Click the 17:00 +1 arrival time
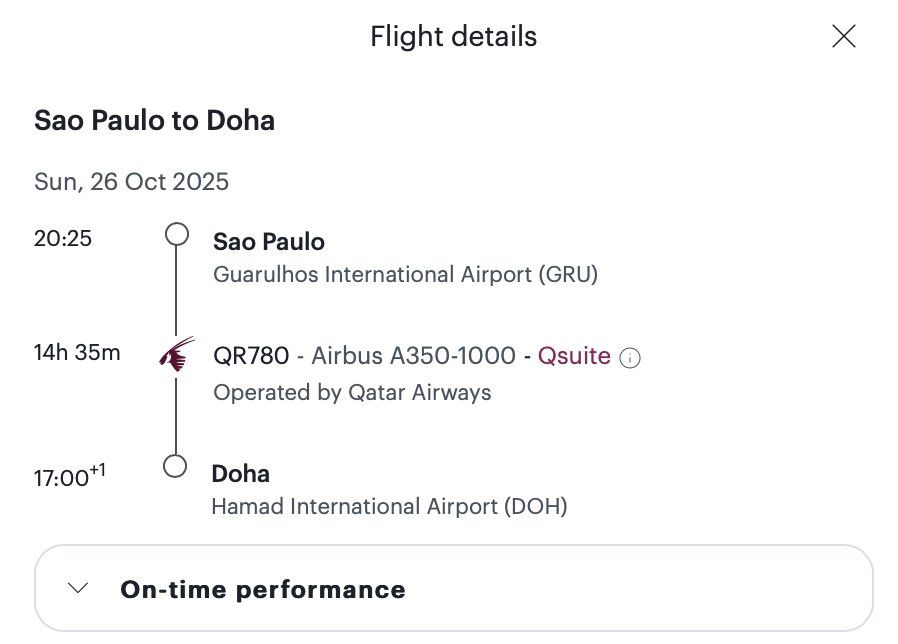The height and width of the screenshot is (644, 898). pyautogui.click(x=69, y=476)
